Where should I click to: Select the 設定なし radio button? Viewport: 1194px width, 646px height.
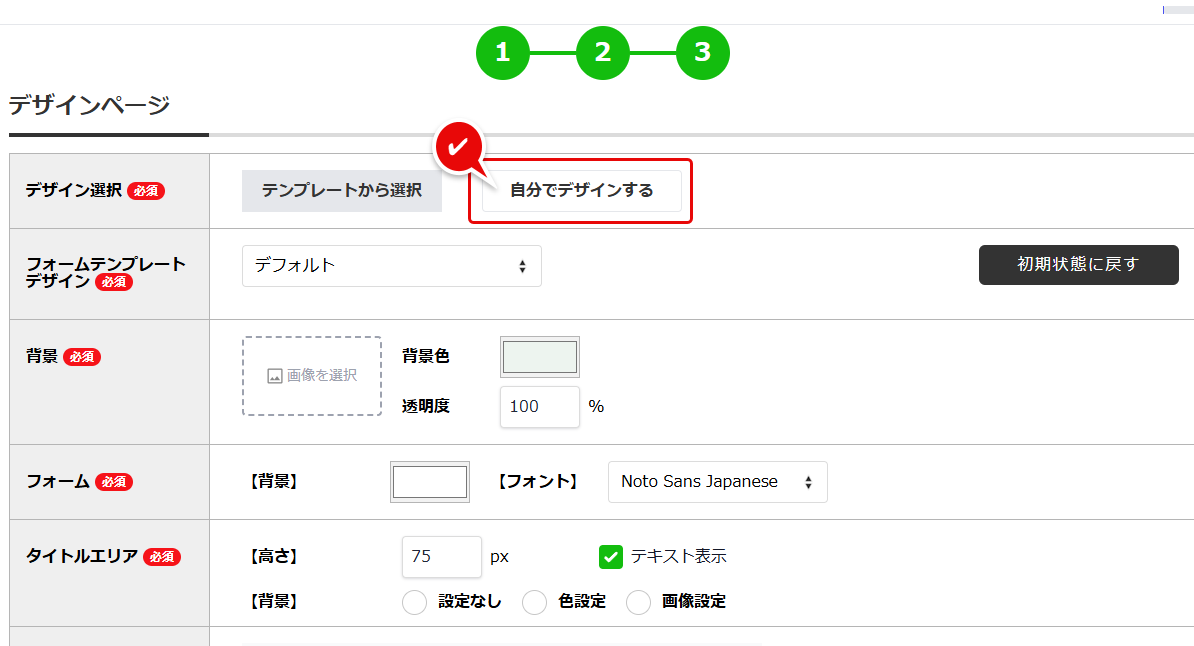pos(414,602)
